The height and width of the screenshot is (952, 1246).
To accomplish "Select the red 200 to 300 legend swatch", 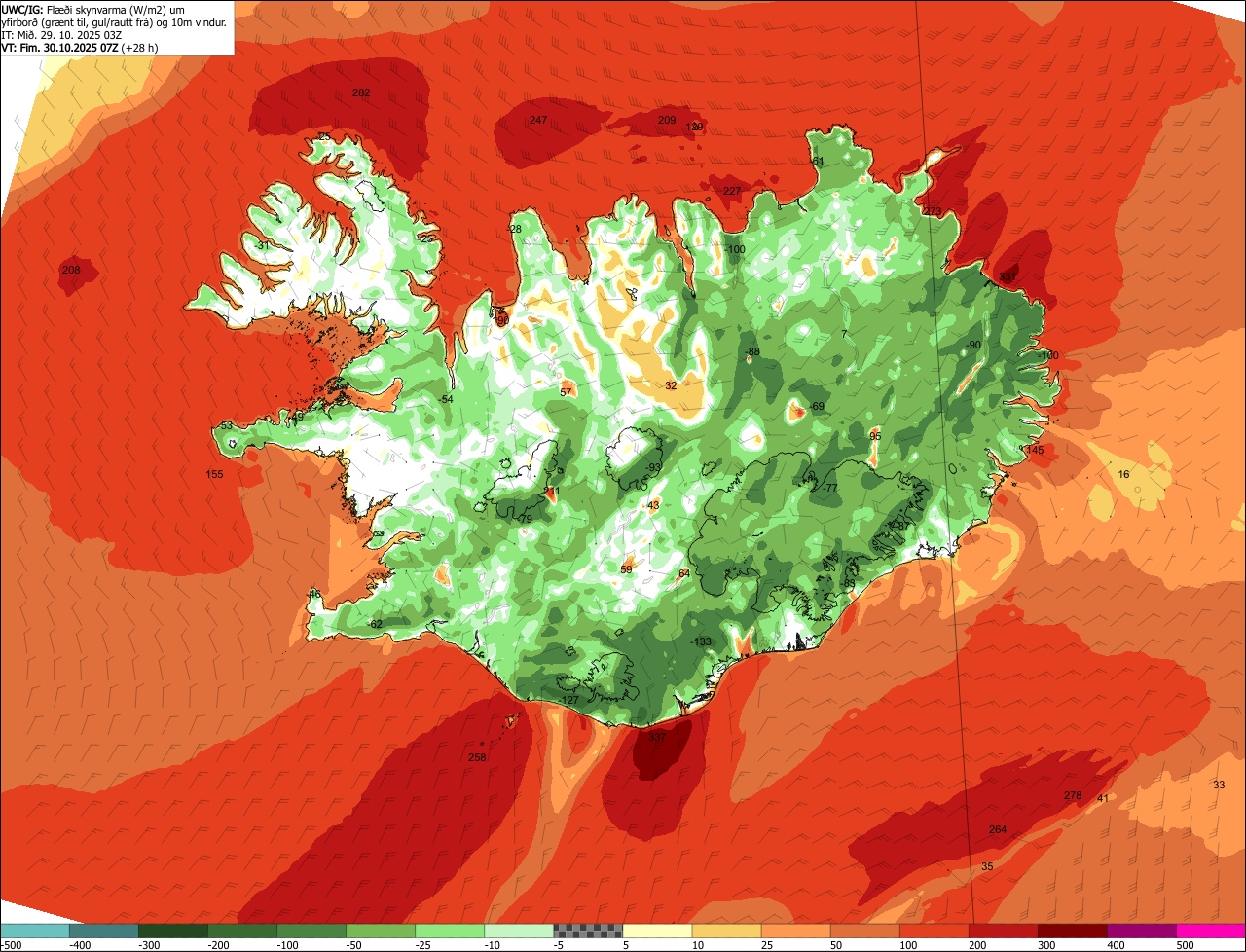I will (1003, 931).
